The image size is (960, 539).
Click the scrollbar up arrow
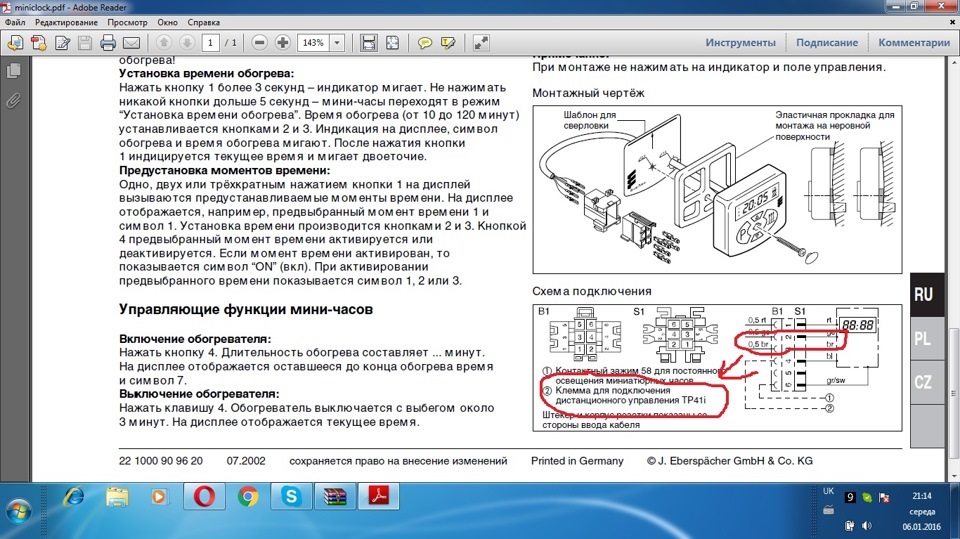click(x=954, y=62)
